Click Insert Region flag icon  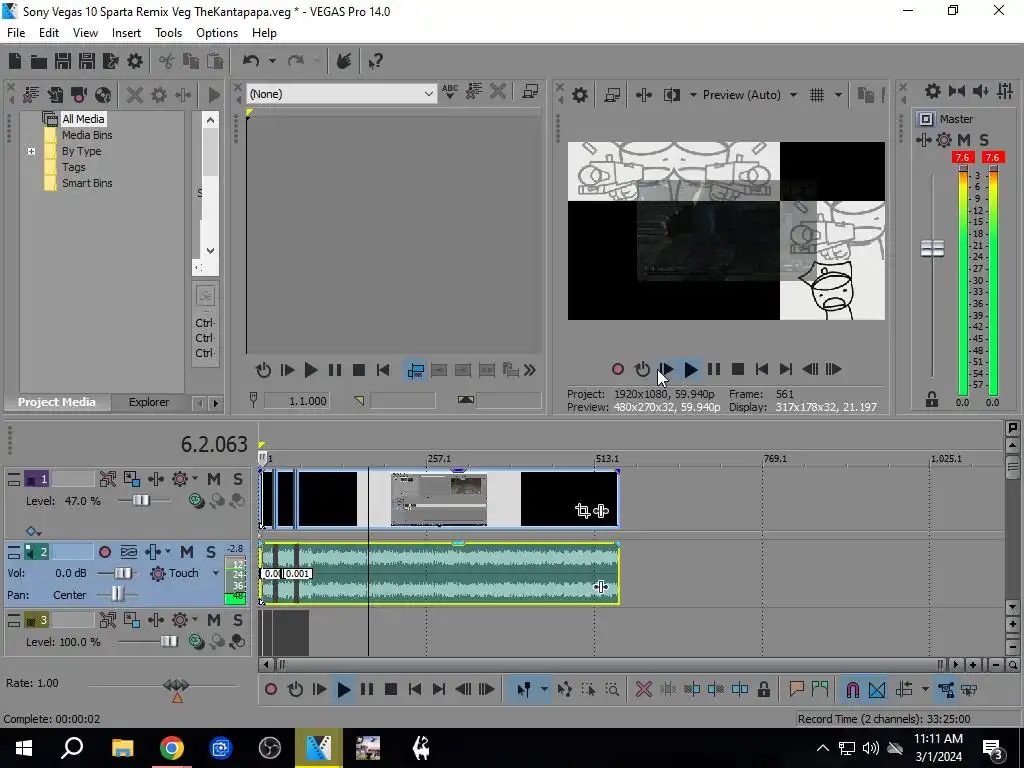[x=820, y=689]
